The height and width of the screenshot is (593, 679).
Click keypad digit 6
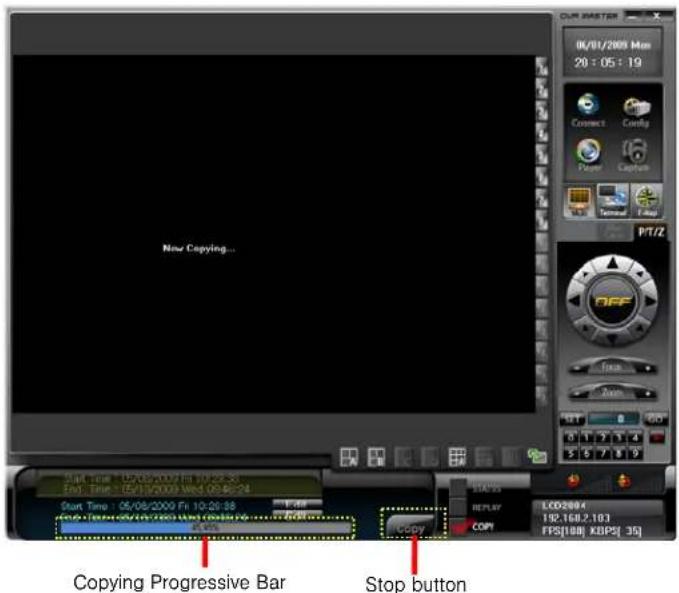point(587,453)
